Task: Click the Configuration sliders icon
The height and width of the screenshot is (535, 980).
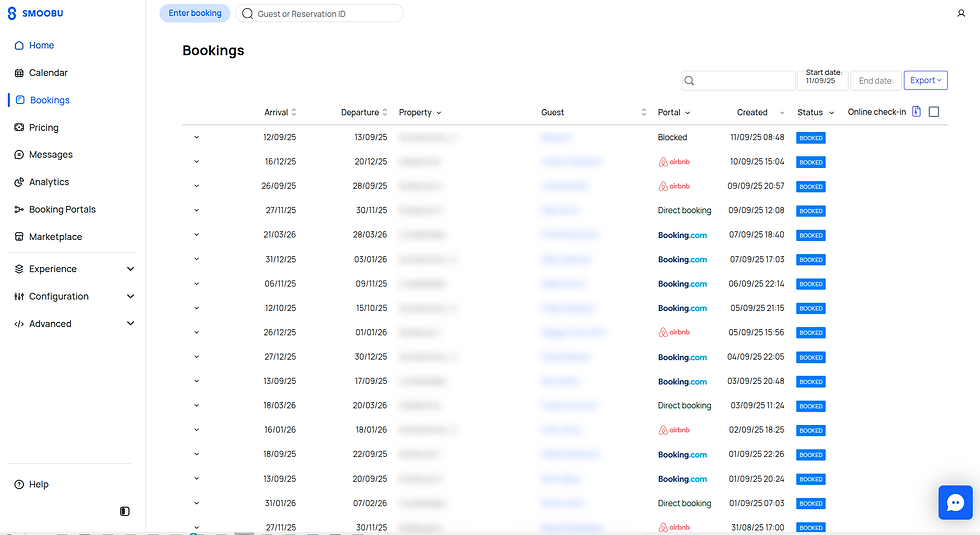Action: pos(19,296)
